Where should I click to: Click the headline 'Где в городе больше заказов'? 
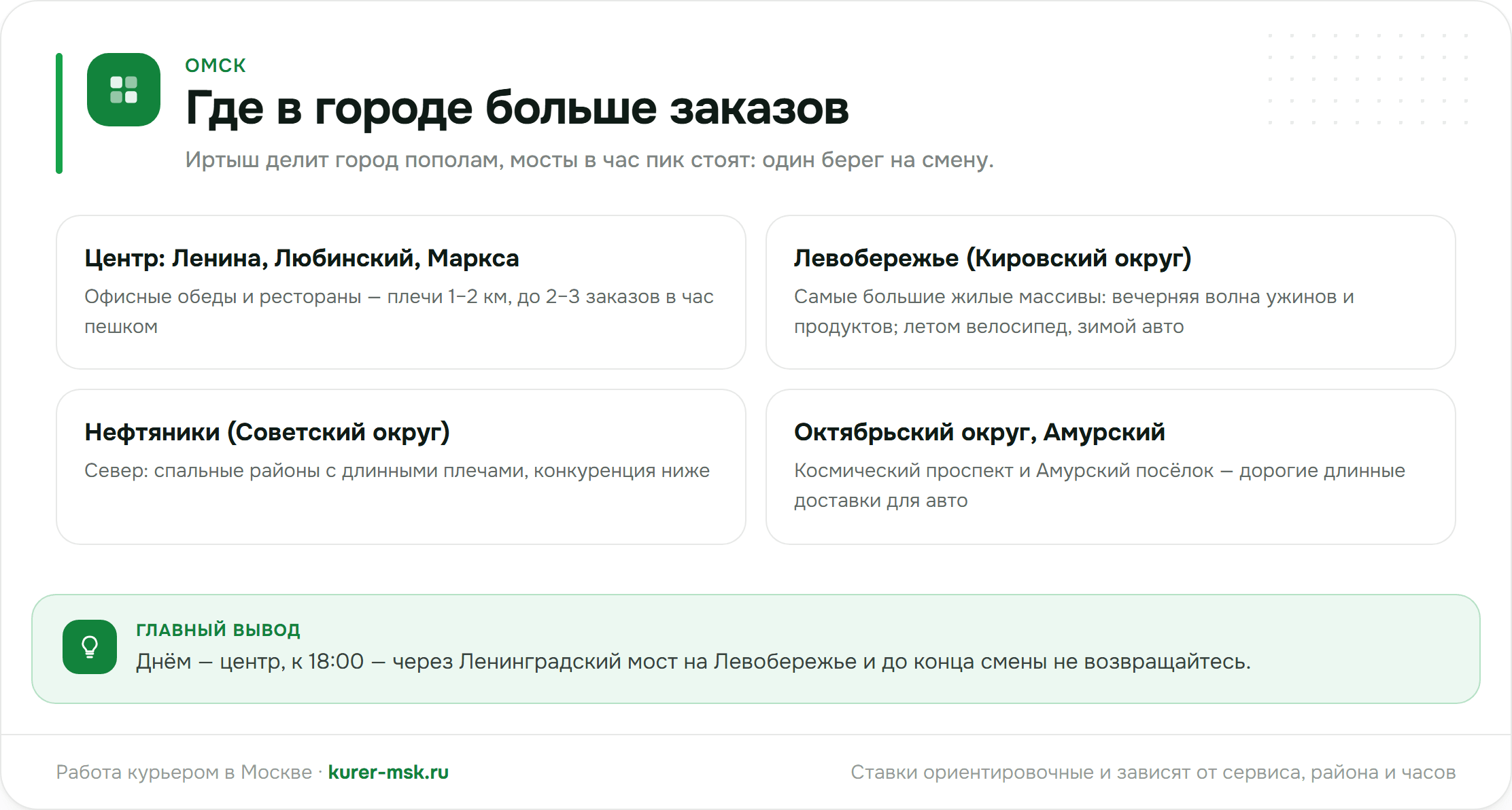pos(517,108)
